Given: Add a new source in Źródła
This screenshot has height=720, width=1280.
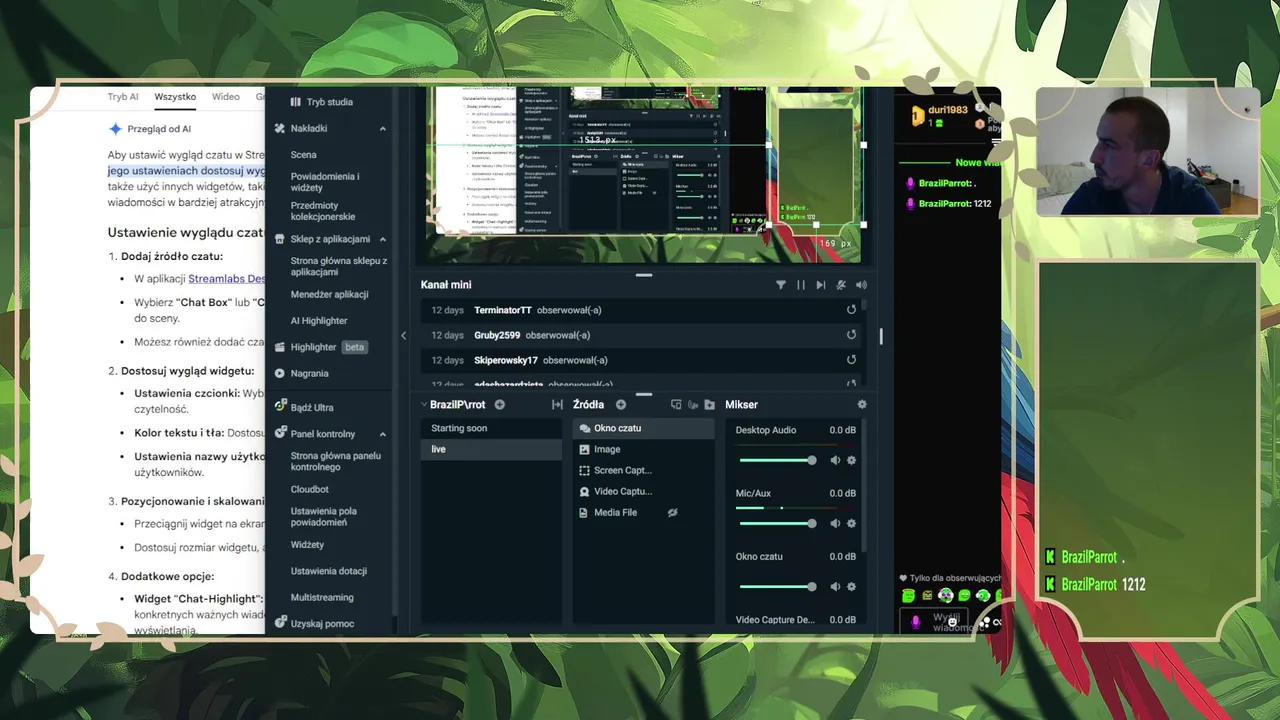Looking at the screenshot, I should point(620,405).
